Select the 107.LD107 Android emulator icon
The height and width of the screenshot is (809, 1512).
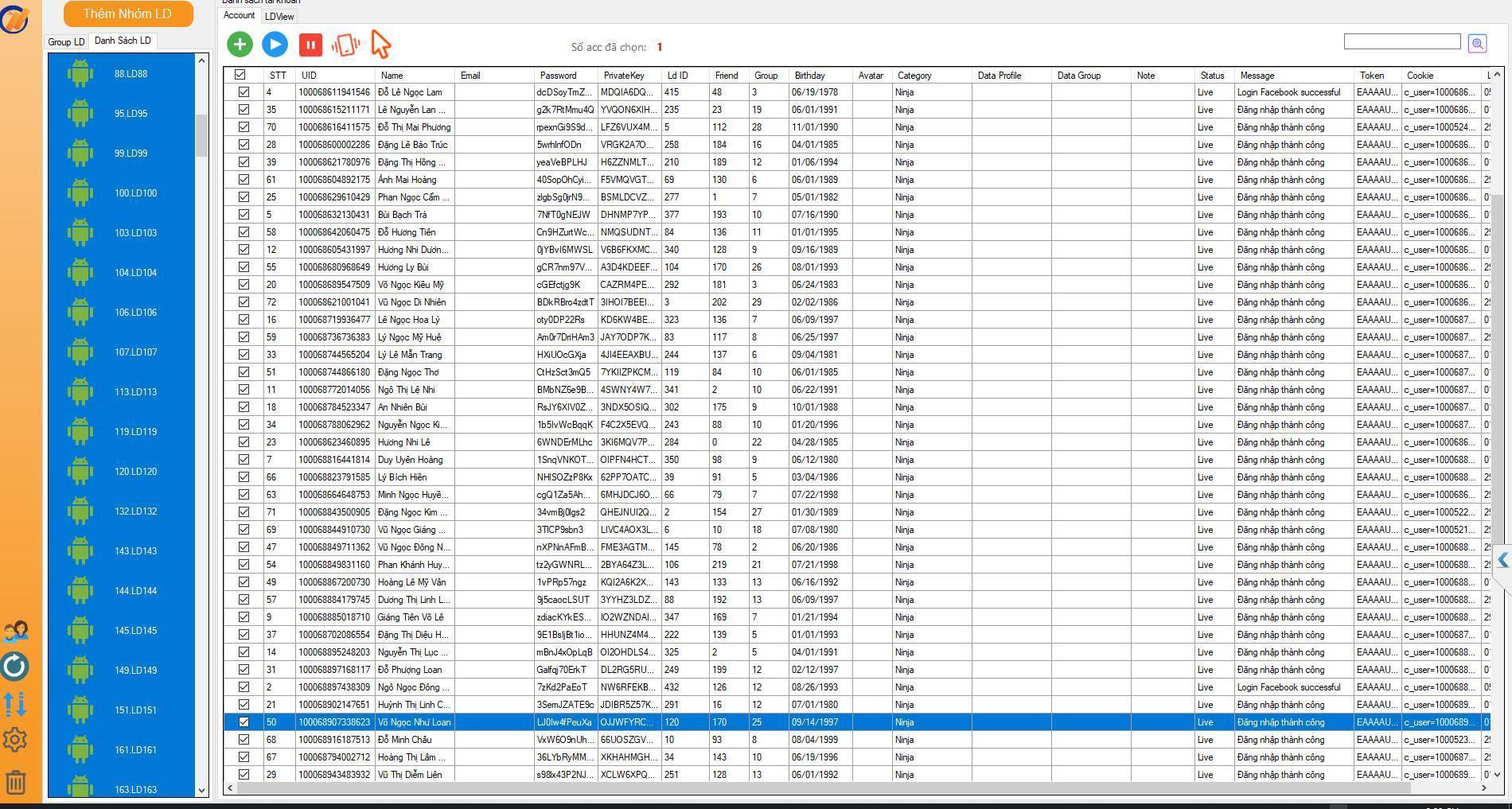pos(80,352)
